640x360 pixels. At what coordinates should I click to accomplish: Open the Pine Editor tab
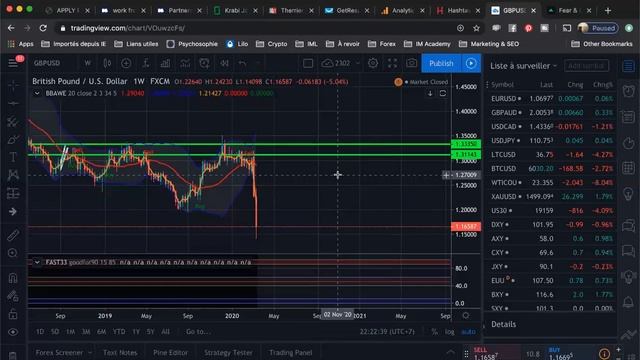point(170,352)
